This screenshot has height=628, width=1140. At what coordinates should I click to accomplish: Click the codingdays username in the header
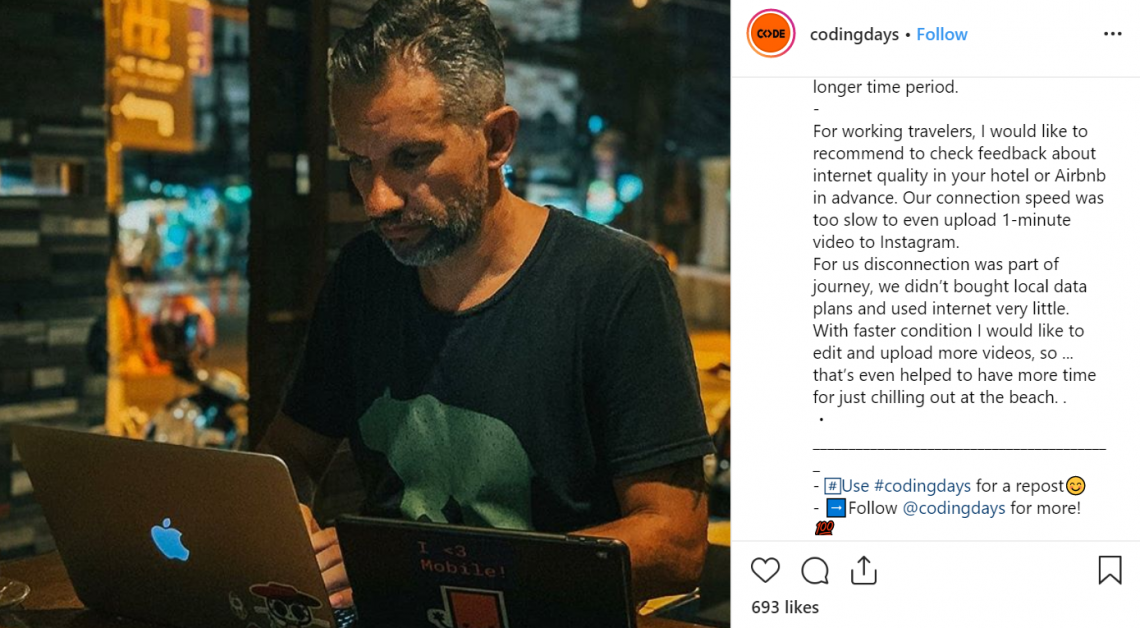[x=854, y=34]
